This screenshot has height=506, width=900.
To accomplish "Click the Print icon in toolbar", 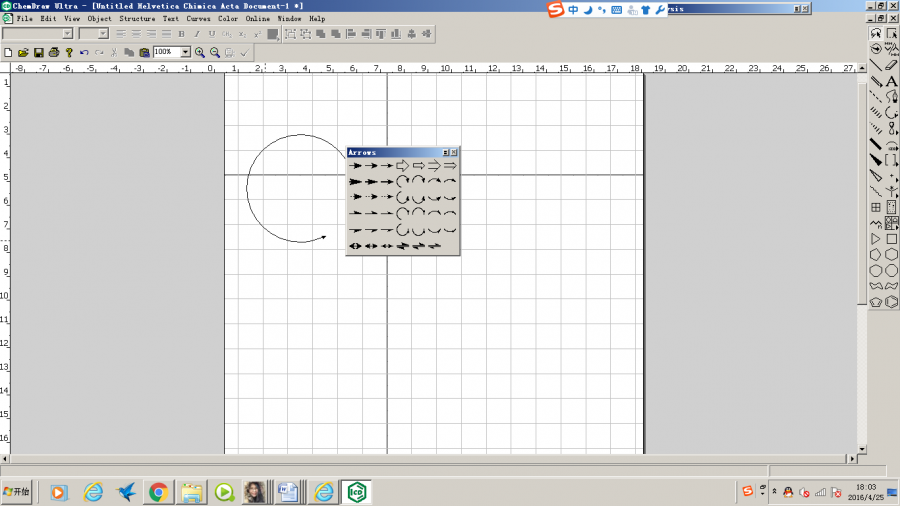I will tap(54, 52).
